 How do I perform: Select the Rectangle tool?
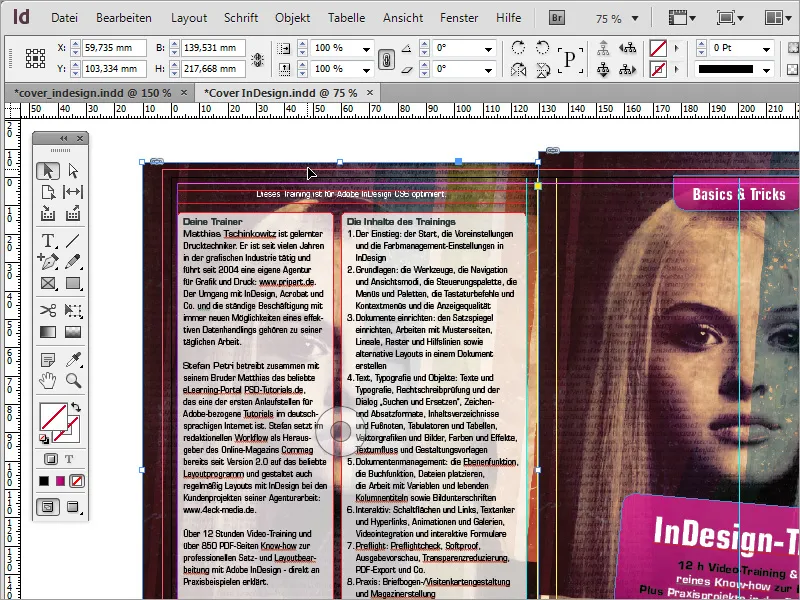[73, 283]
